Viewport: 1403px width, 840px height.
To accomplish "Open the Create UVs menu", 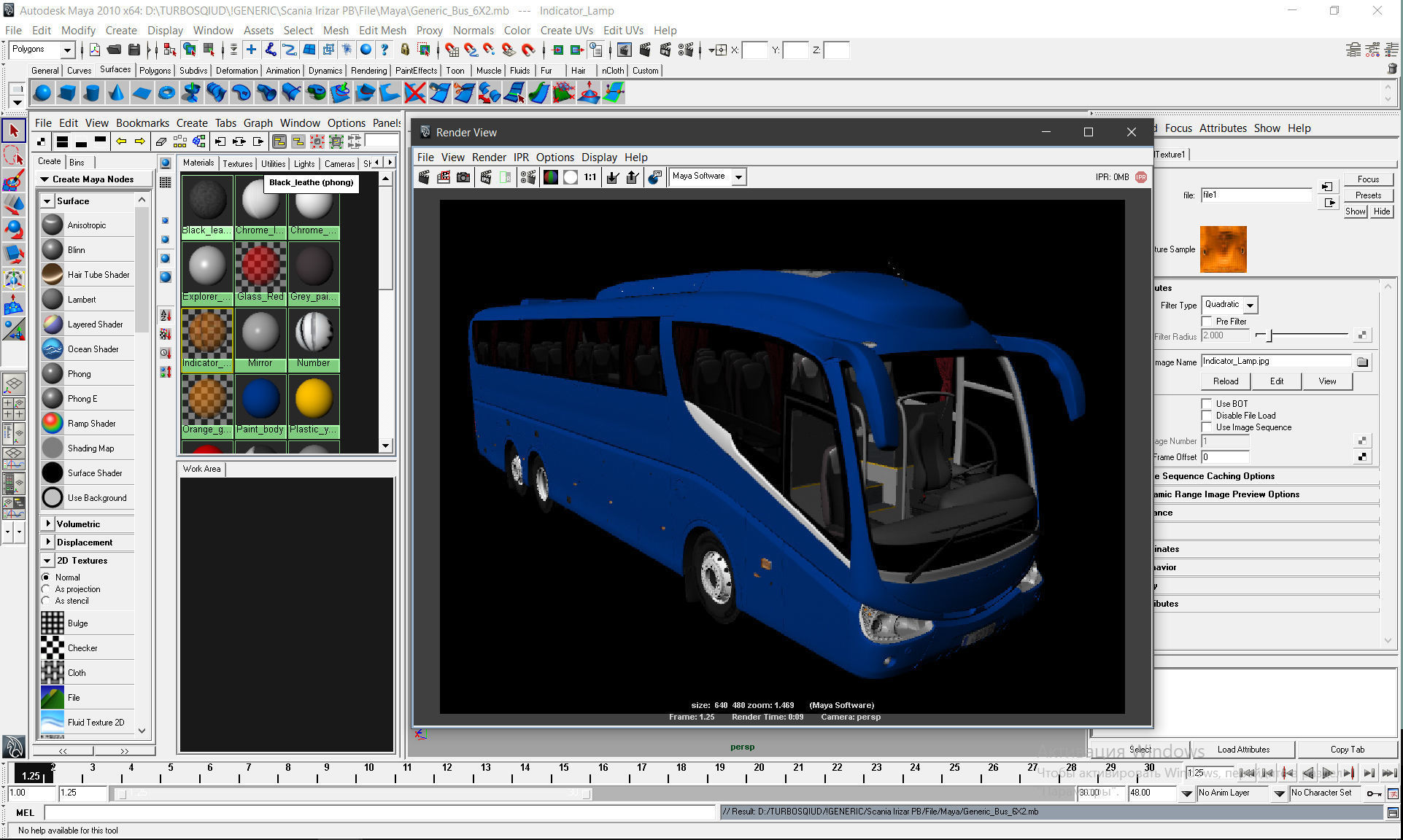I will [x=566, y=31].
